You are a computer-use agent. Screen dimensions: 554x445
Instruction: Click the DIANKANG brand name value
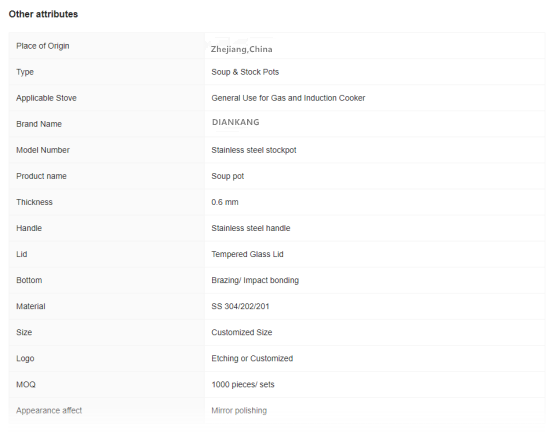click(x=236, y=122)
